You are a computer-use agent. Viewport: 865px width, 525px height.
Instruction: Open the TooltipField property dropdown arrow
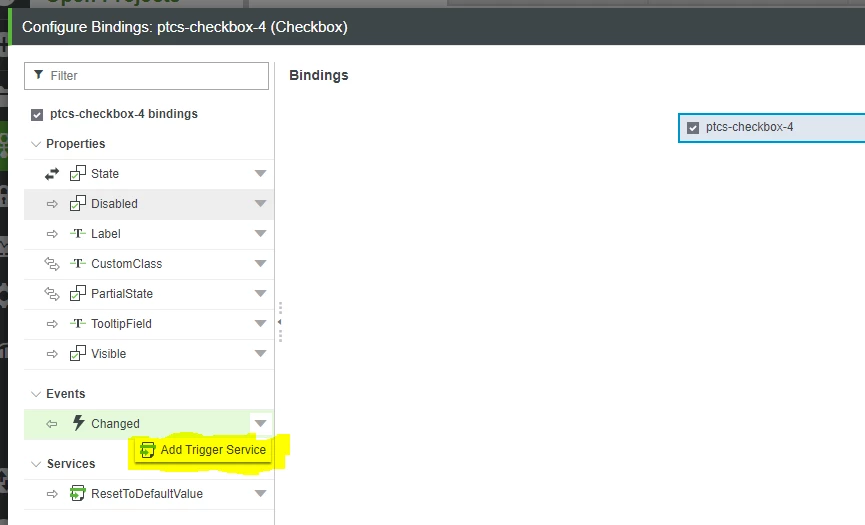[260, 323]
